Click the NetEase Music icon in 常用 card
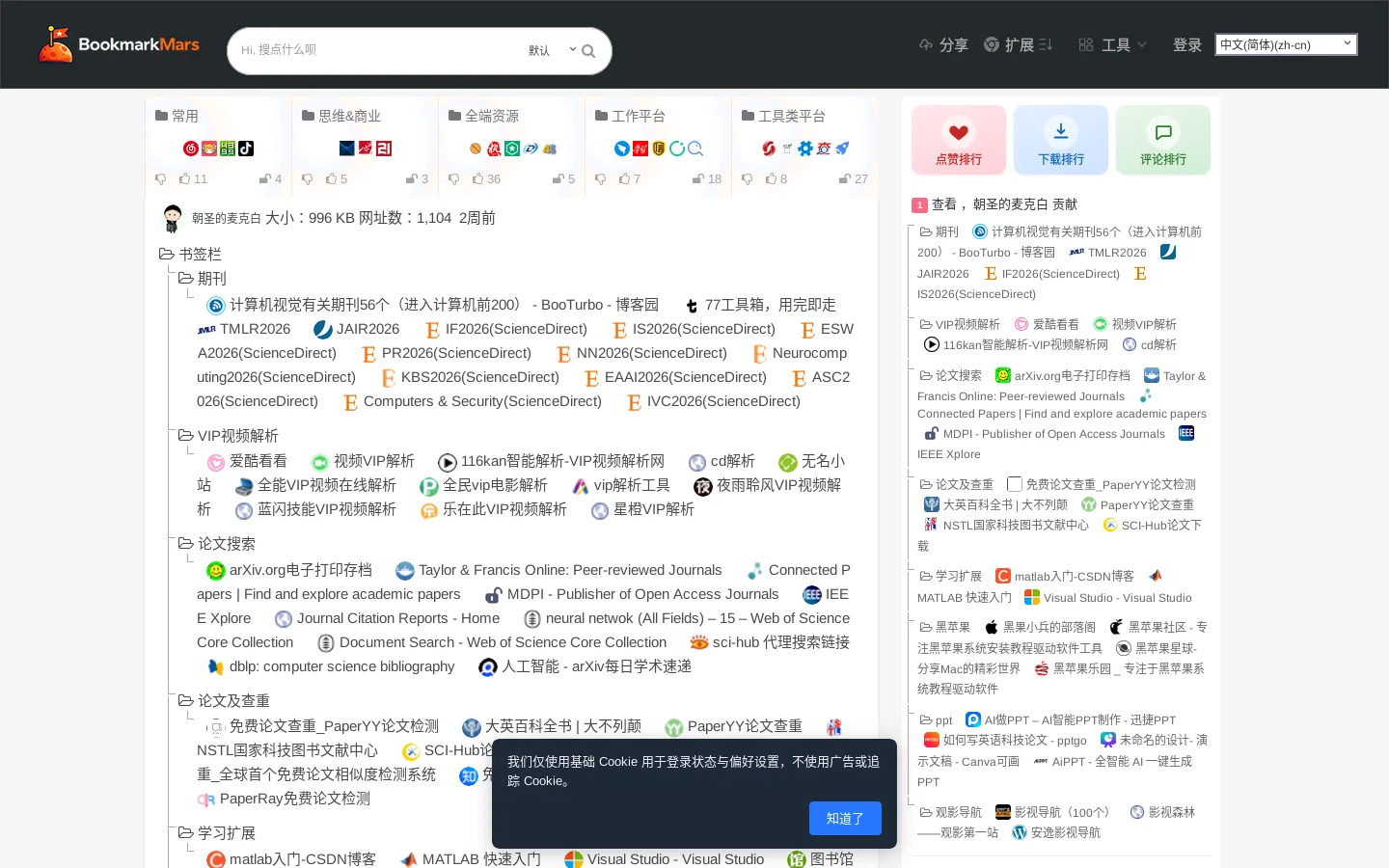 tap(191, 149)
